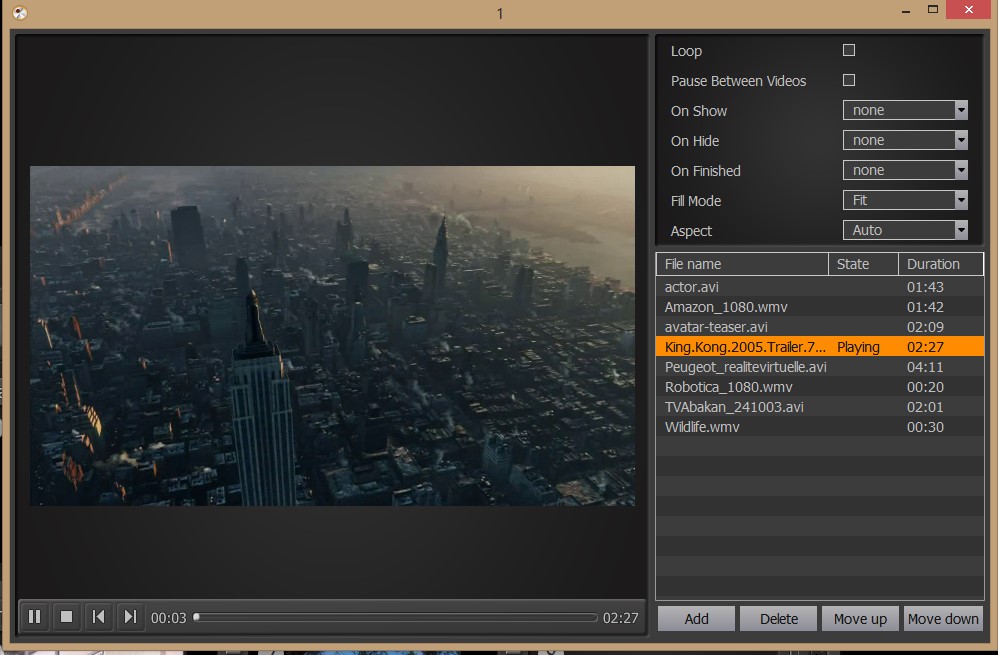Sort by State column header

(863, 264)
